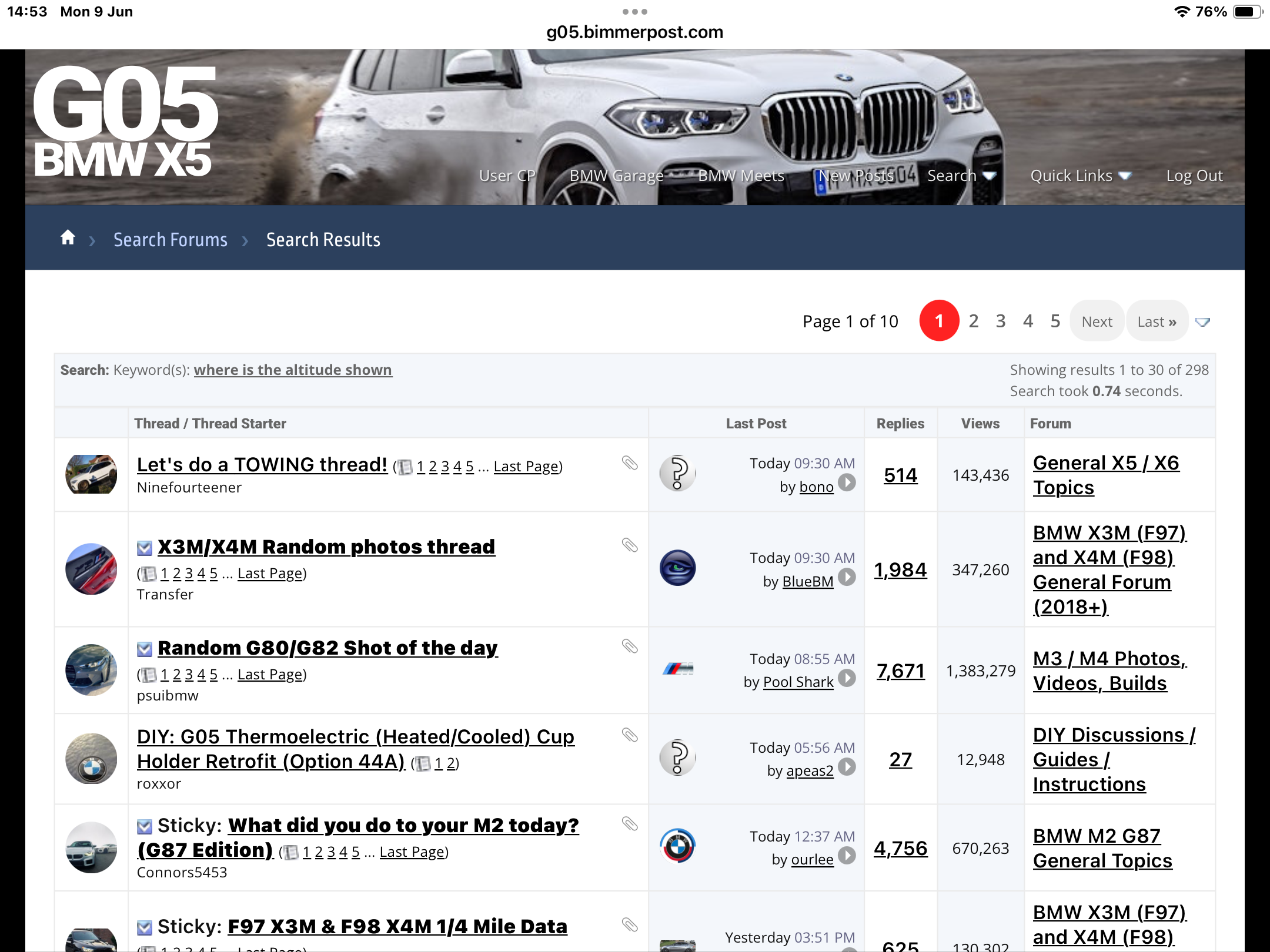Open New Posts
1270x952 pixels.
856,176
